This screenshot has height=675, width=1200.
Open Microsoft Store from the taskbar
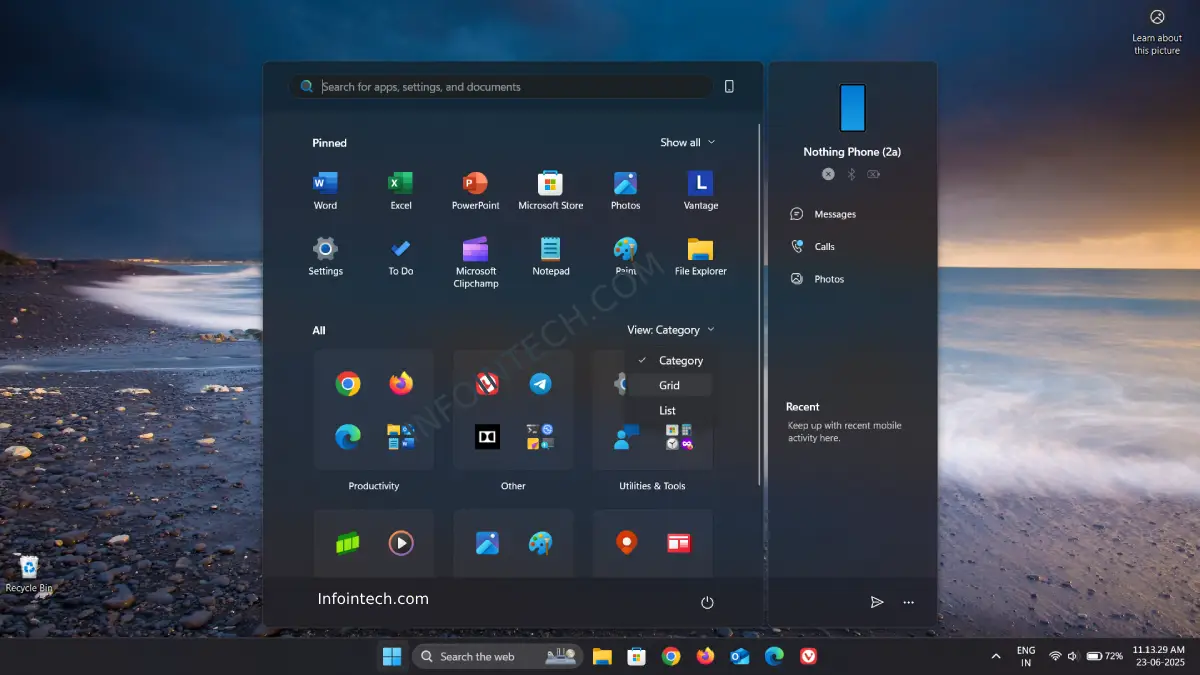pyautogui.click(x=636, y=656)
